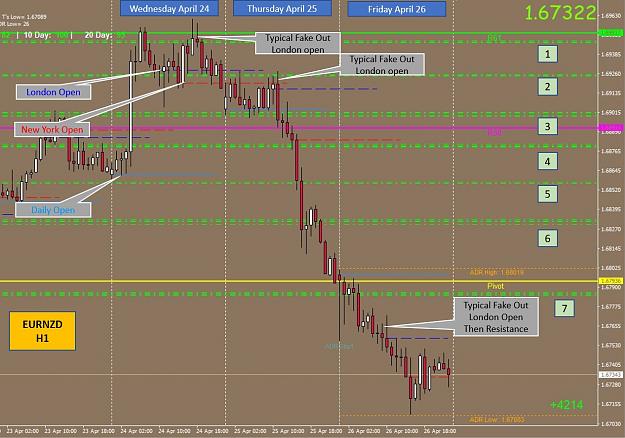Click the 23 Apr 10:00 time label
Screen dimensions: 625x438
point(61,431)
